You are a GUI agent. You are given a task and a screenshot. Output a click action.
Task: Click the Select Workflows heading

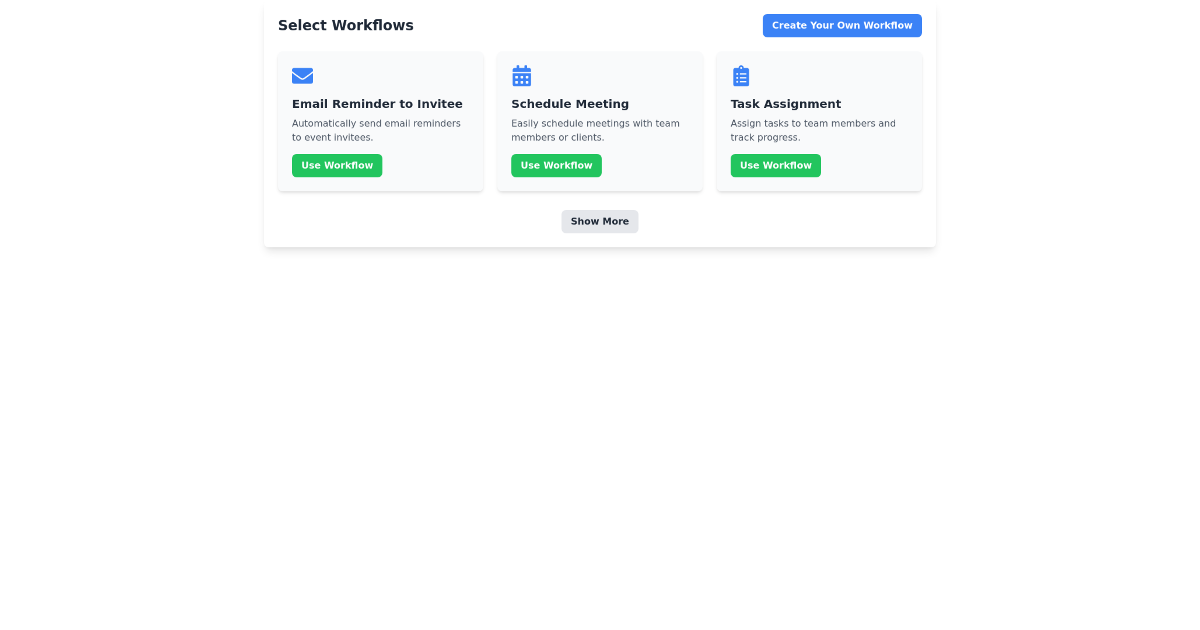(346, 25)
